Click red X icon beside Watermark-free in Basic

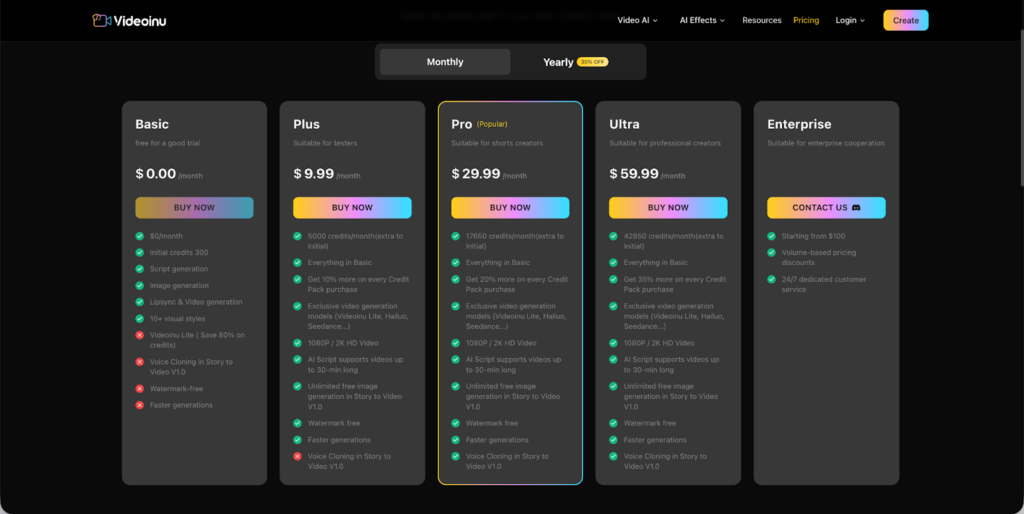pyautogui.click(x=140, y=388)
